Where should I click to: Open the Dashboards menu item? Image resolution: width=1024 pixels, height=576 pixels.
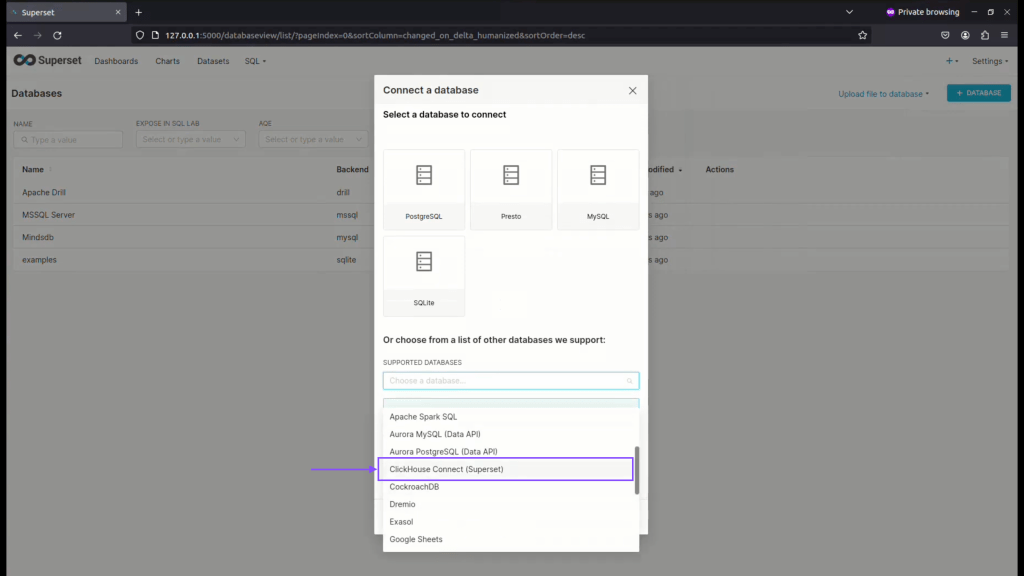(116, 61)
